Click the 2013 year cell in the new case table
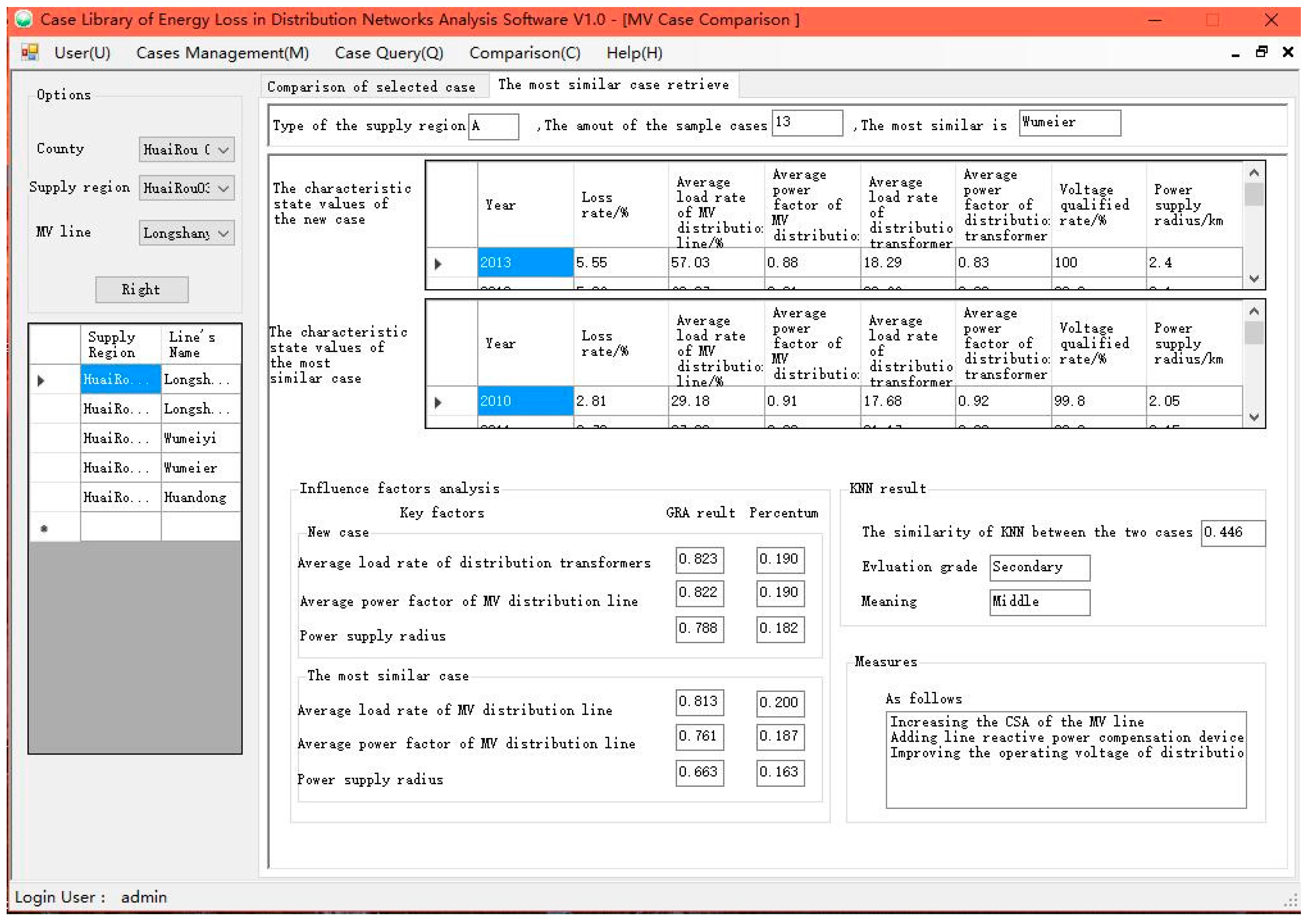The height and width of the screenshot is (924, 1310). pos(526,262)
